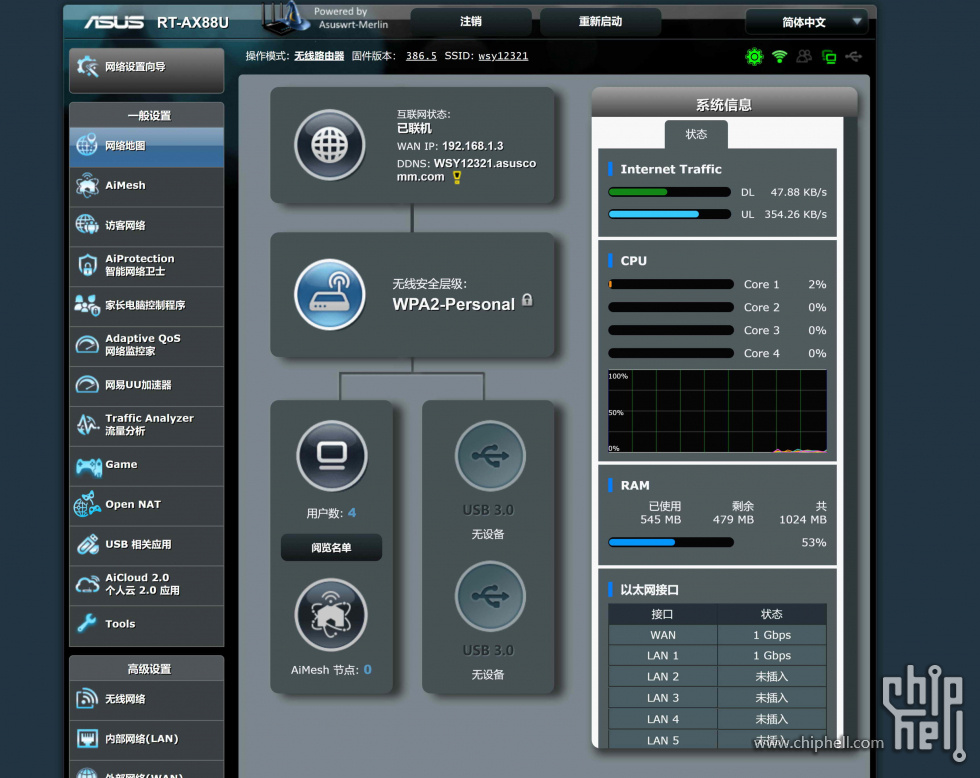This screenshot has width=980, height=778.
Task: Open parental controls (家长电脑控制程序) icon
Action: [x=87, y=305]
